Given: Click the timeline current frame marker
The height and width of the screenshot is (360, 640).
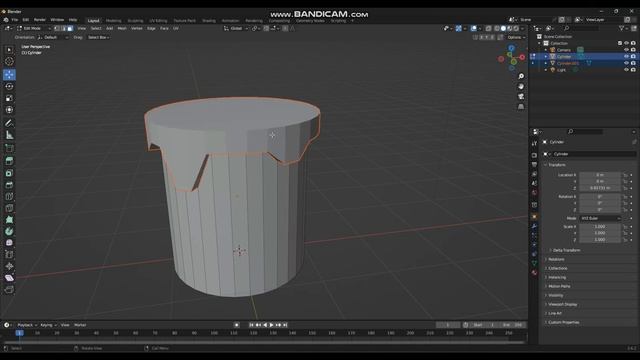Looking at the screenshot, I should (19, 333).
